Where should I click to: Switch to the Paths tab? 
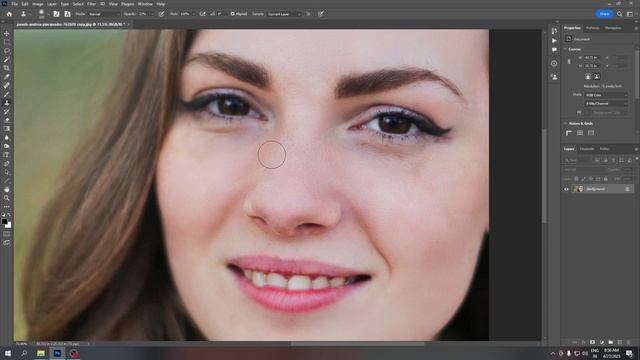[x=604, y=149]
